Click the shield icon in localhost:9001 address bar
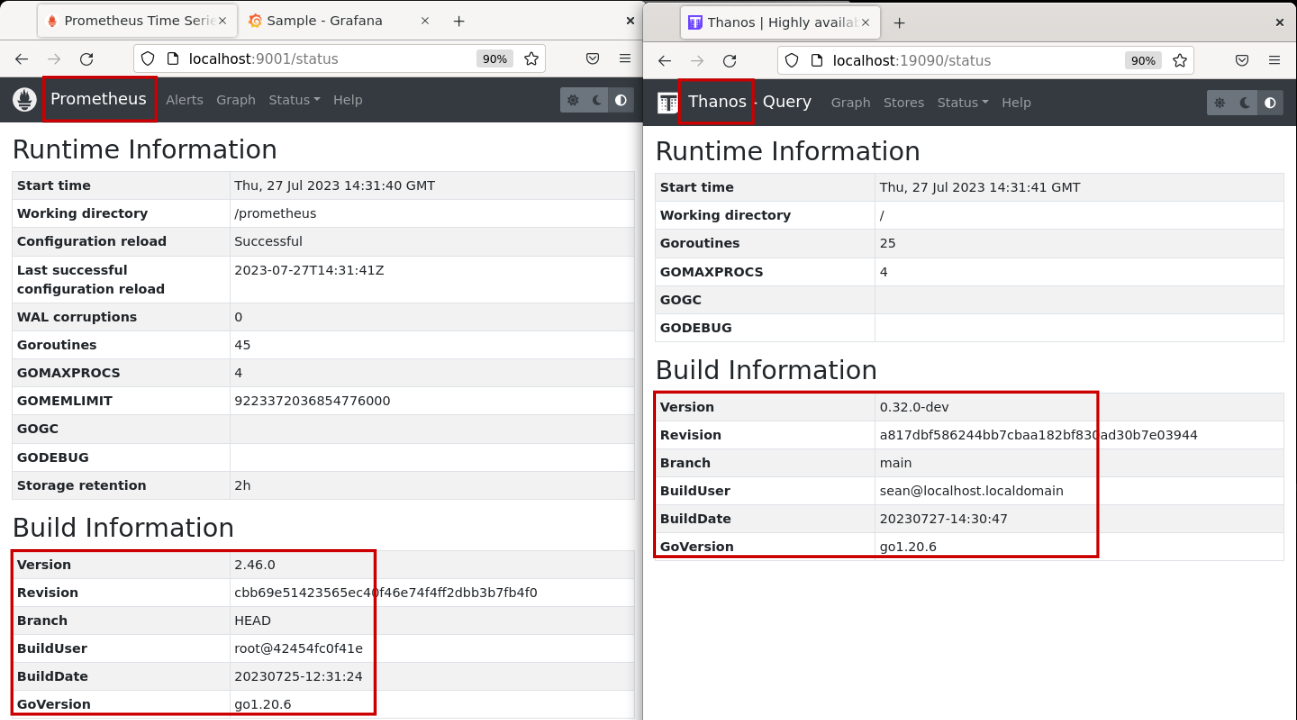Screen dimensions: 1297x720 coord(147,59)
